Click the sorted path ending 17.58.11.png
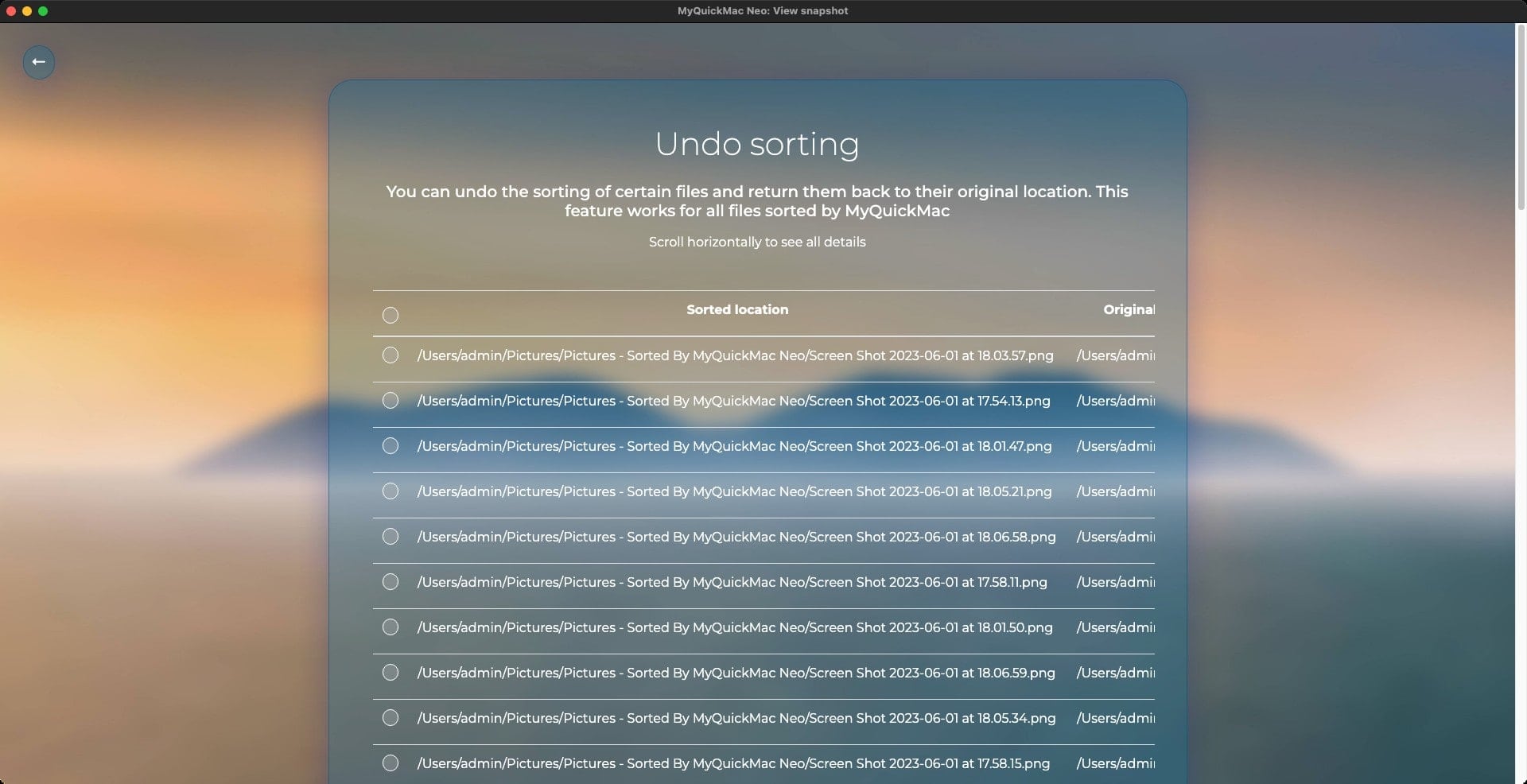The width and height of the screenshot is (1527, 784). [732, 582]
